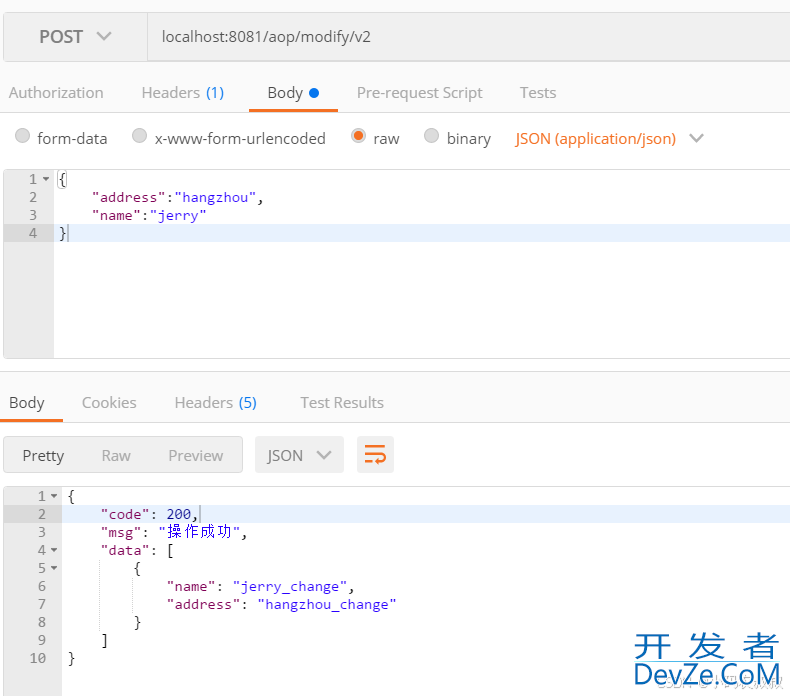Collapse request body line 1 fold arrow
The height and width of the screenshot is (696, 790).
click(46, 179)
